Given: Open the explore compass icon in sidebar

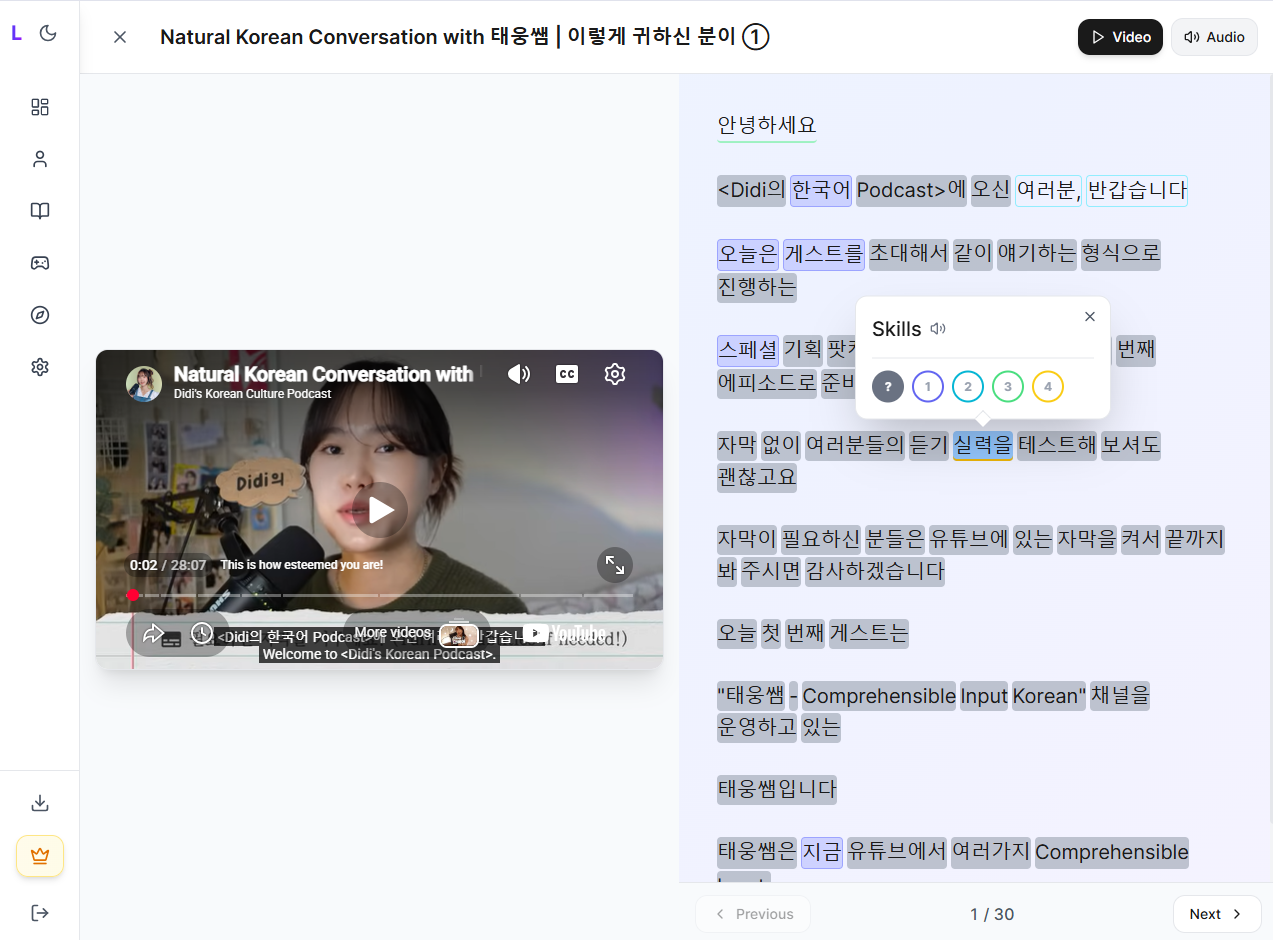Looking at the screenshot, I should [x=40, y=315].
